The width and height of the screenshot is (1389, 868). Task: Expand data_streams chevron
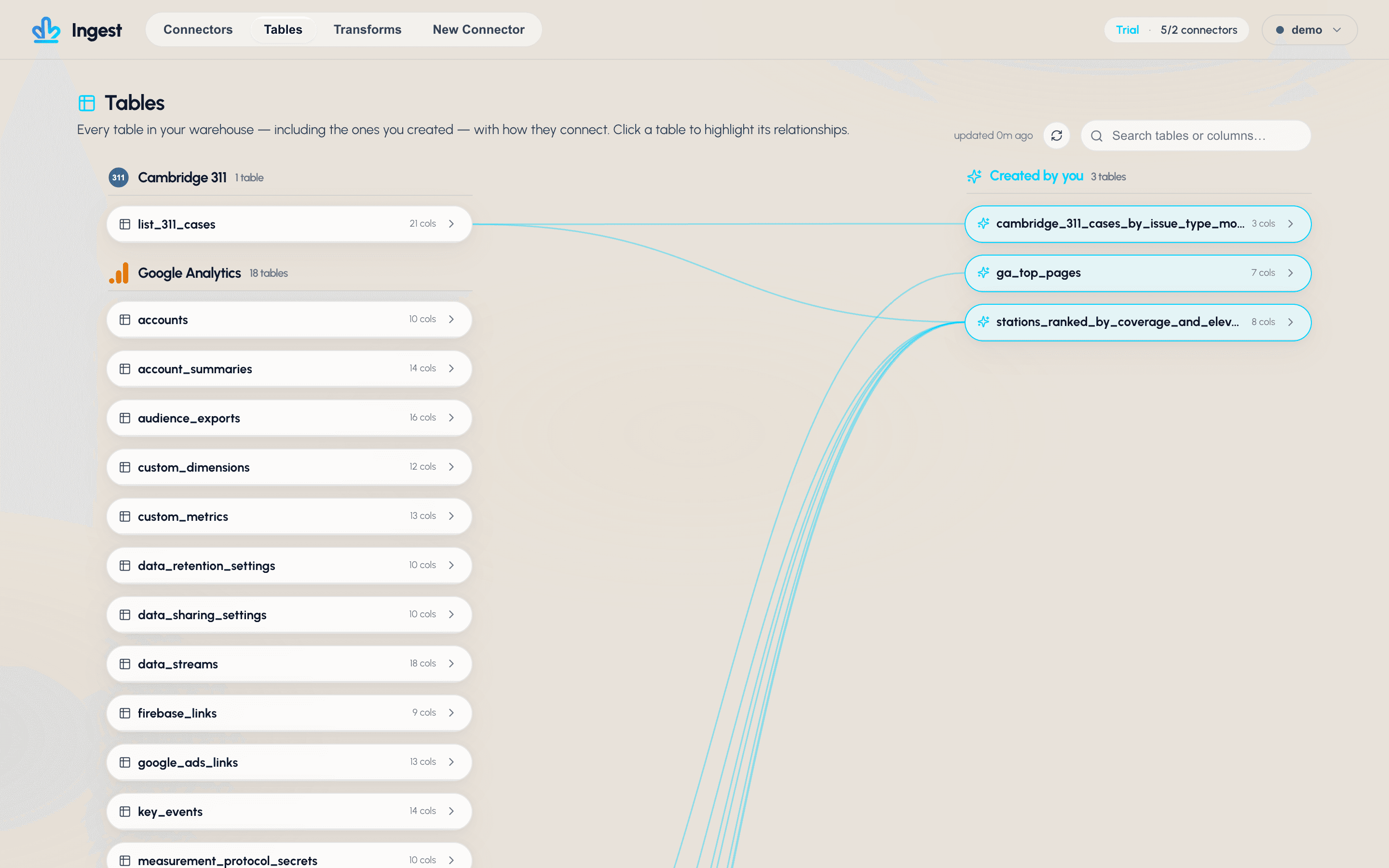pos(451,664)
